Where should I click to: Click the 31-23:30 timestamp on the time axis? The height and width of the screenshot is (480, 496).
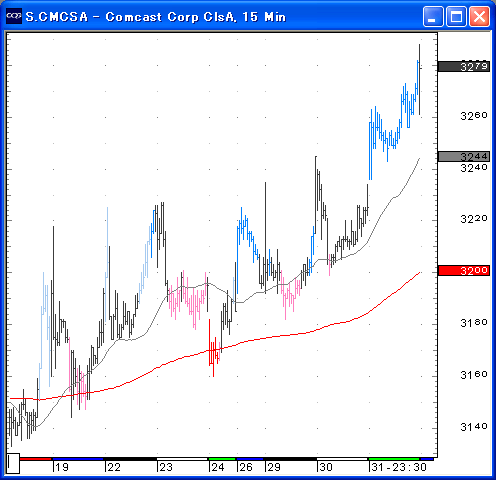coord(399,467)
